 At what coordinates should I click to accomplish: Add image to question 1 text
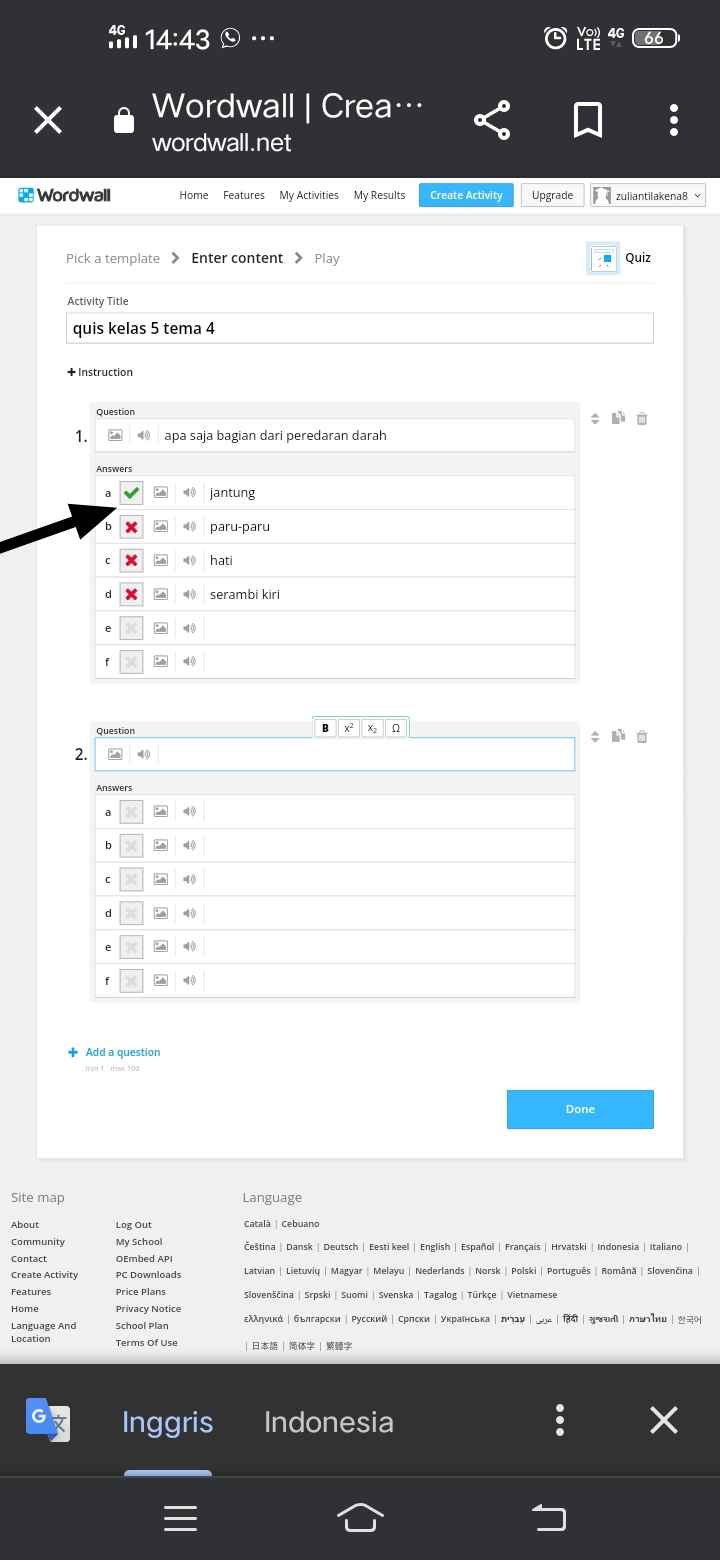[x=115, y=435]
